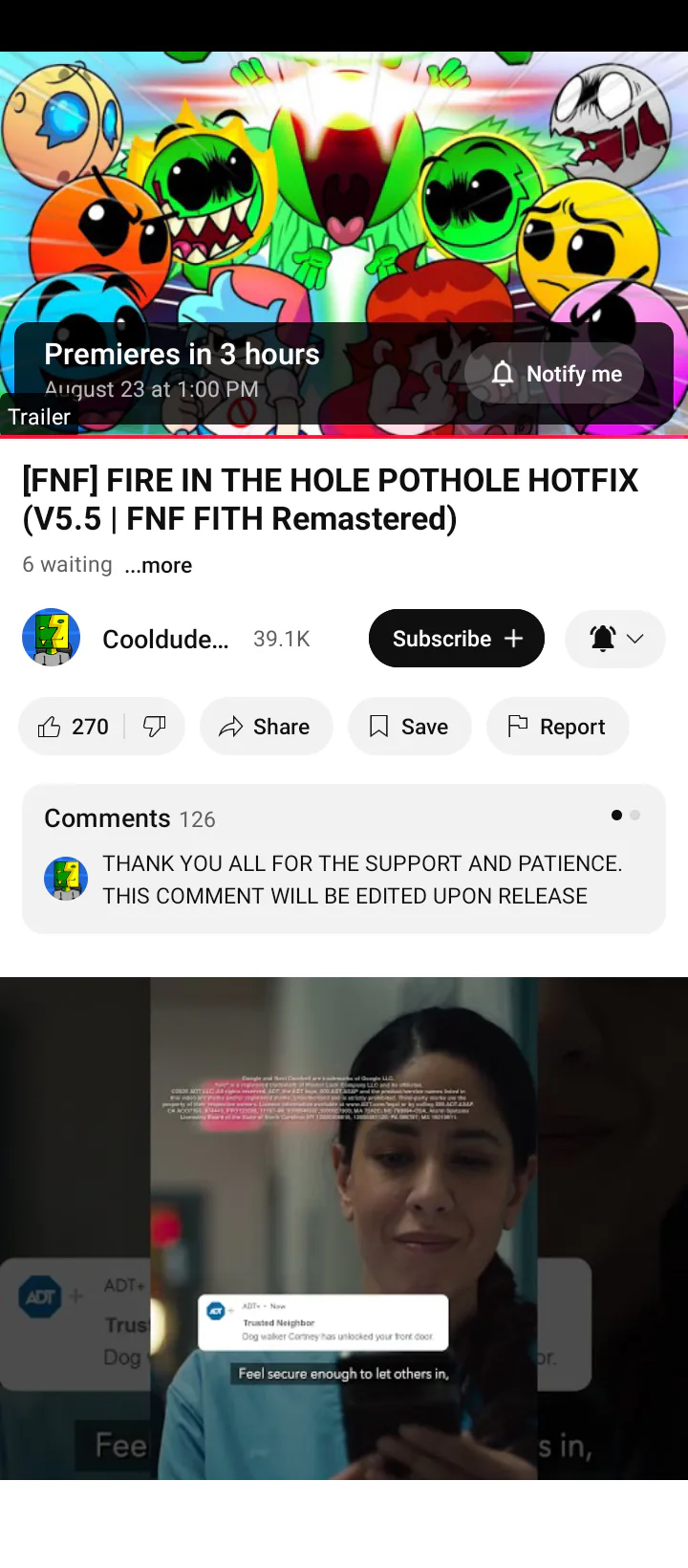
Task: Tap the Share arrow icon
Action: 231,728
